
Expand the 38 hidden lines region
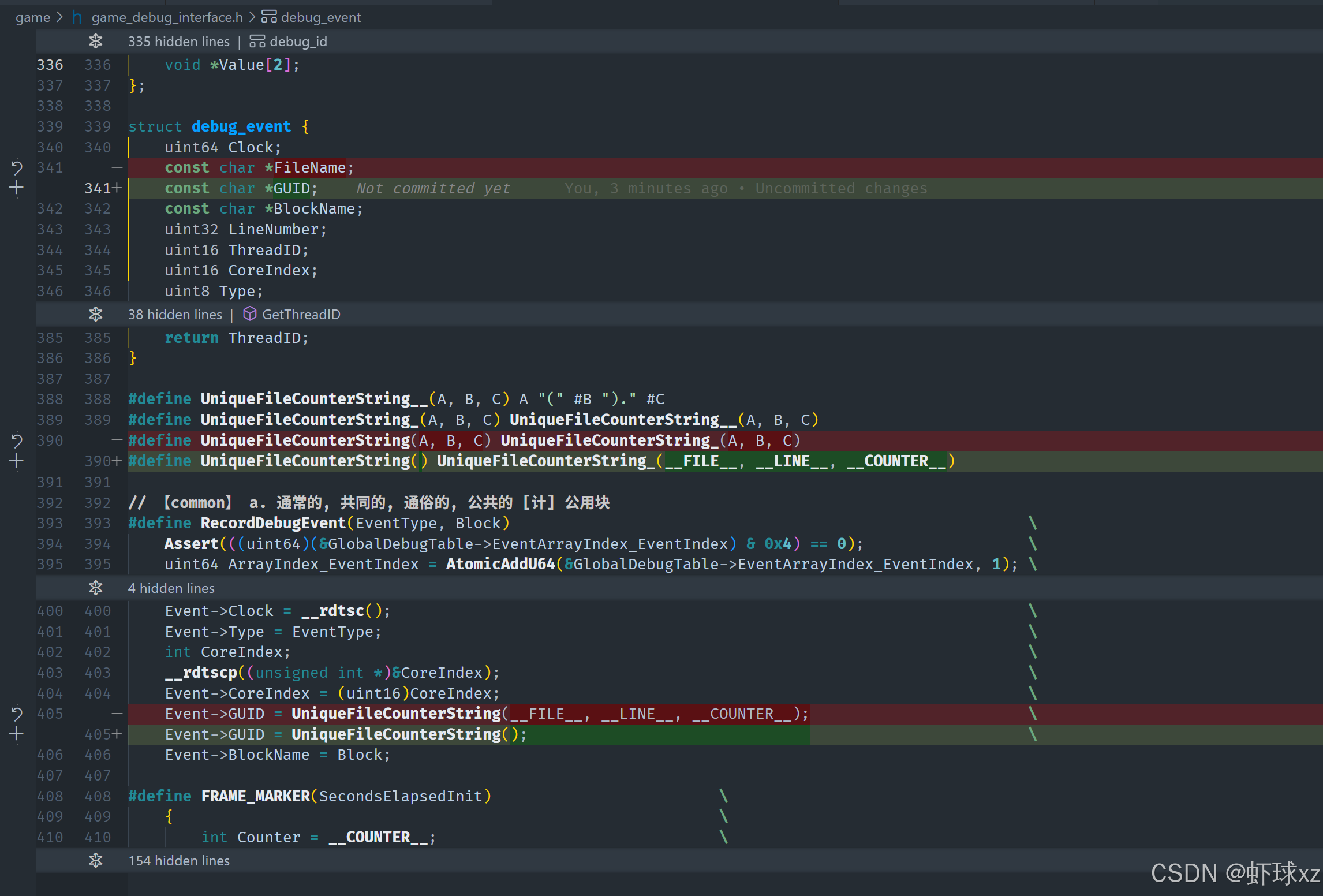pos(96,315)
